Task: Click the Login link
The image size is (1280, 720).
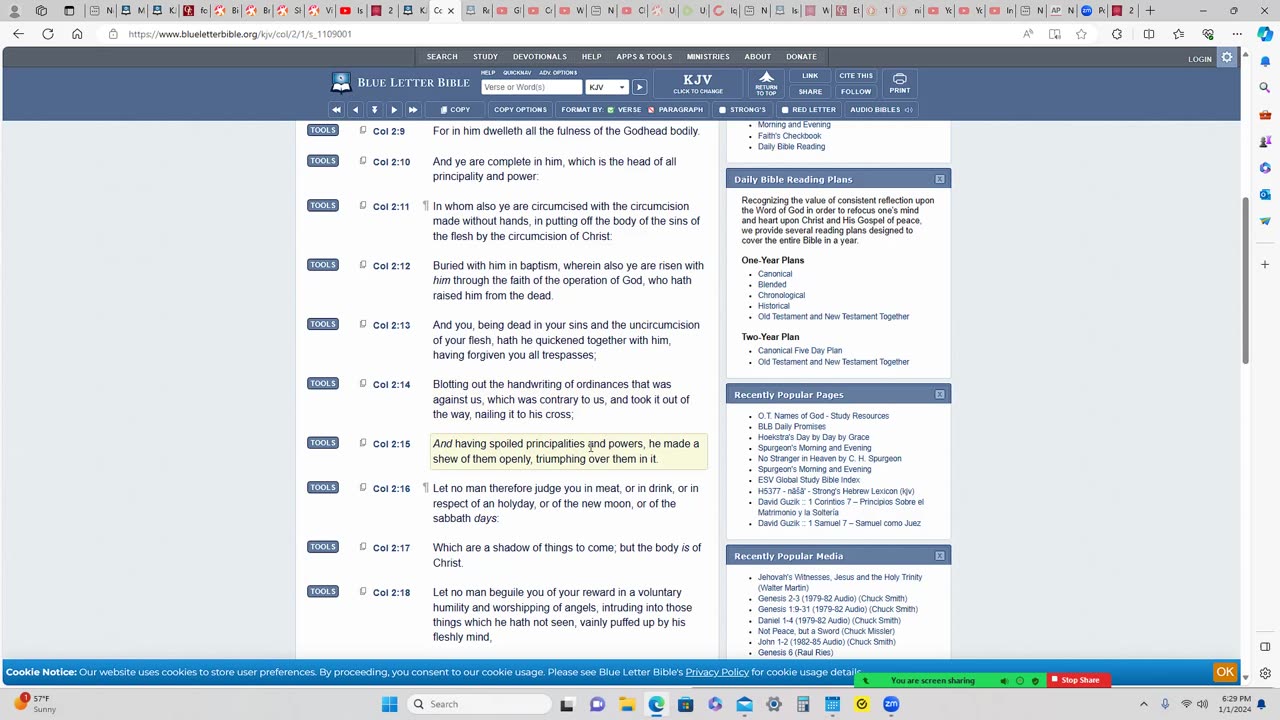Action: pos(1200,59)
